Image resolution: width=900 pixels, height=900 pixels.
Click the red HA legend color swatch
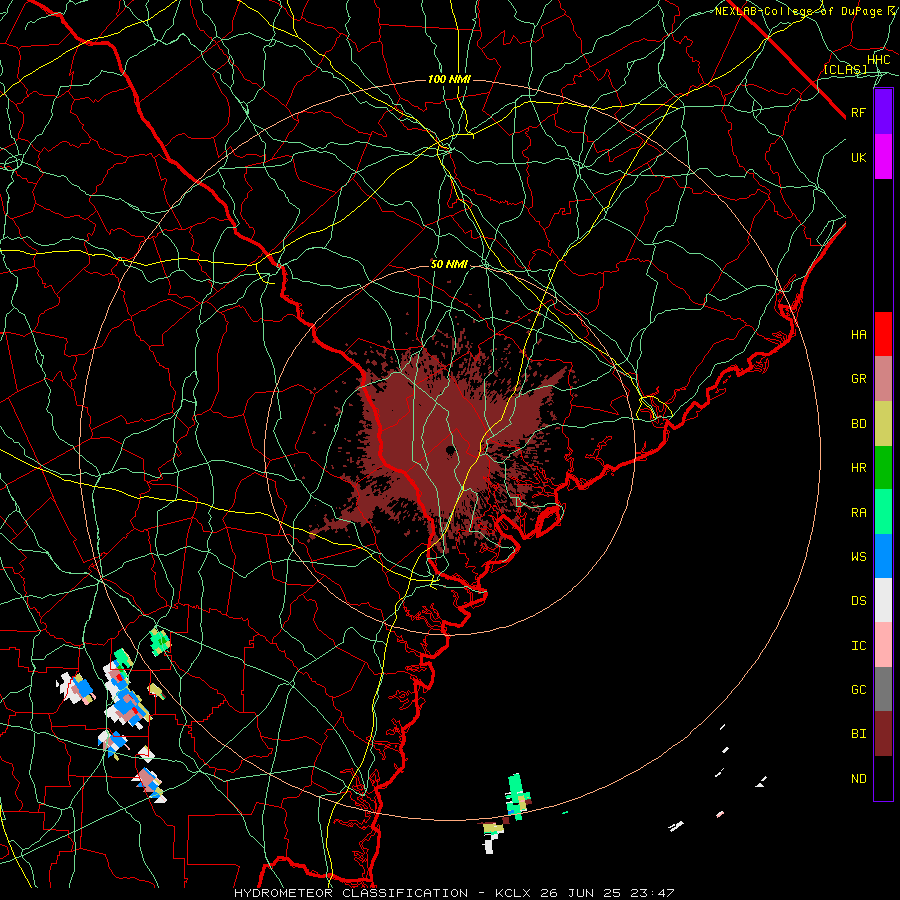tap(883, 334)
